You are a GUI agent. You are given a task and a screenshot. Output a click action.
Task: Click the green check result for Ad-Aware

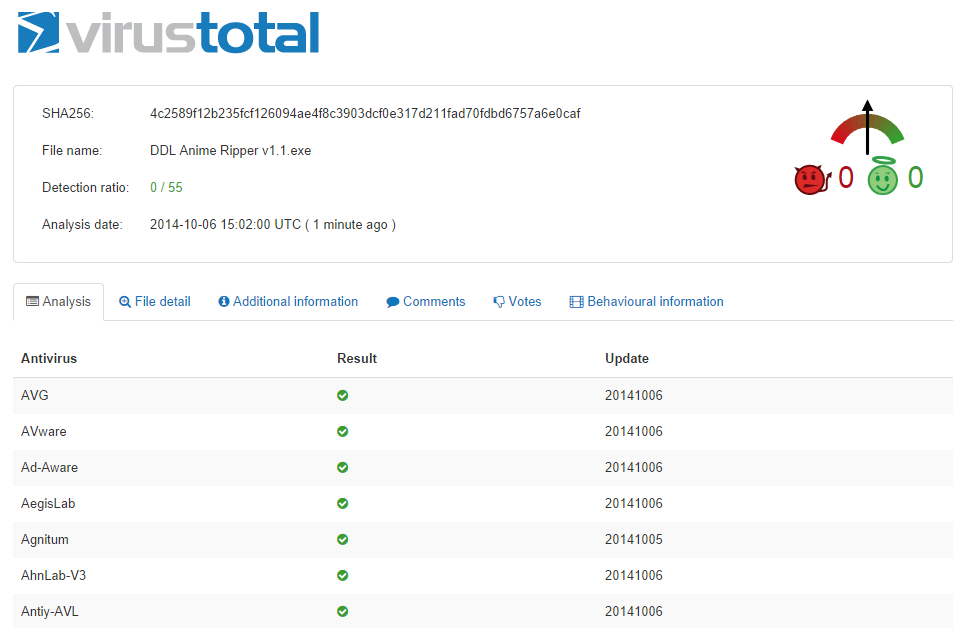(x=342, y=468)
